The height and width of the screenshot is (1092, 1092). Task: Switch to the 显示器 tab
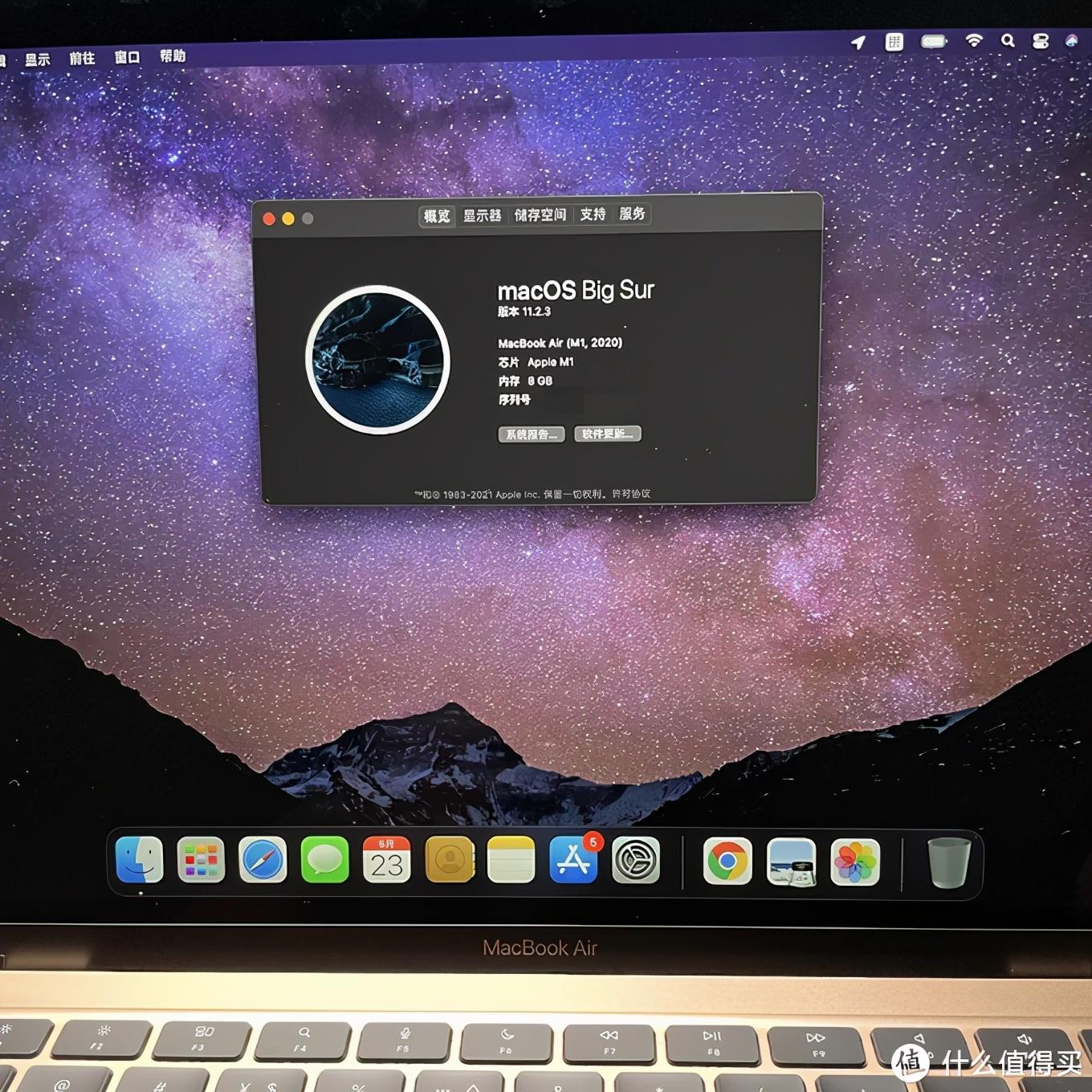pyautogui.click(x=482, y=216)
